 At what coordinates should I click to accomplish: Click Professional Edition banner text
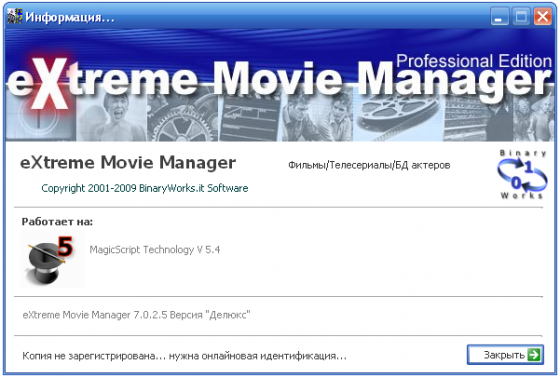474,61
